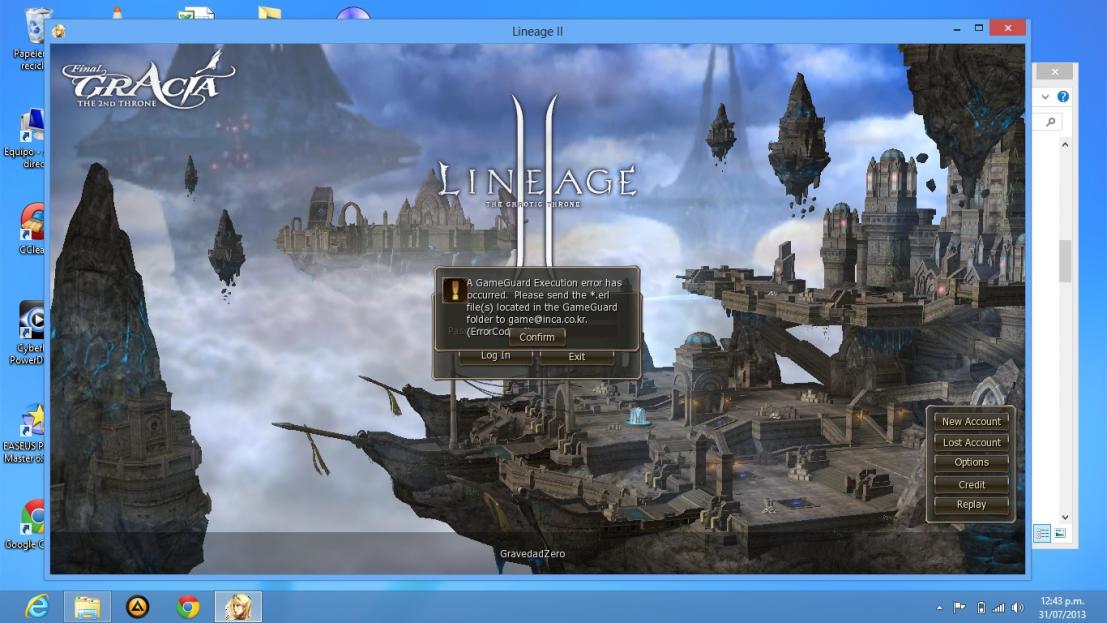Click the Log In button
The image size is (1107, 623).
tap(496, 356)
